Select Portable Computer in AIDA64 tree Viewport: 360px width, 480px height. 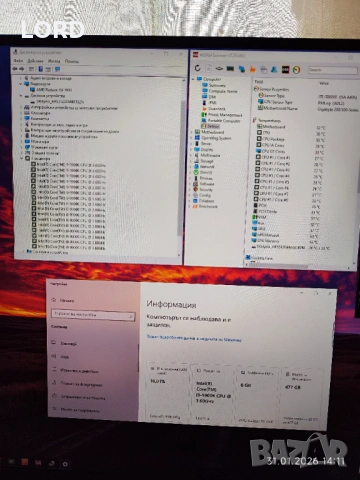tap(224, 121)
